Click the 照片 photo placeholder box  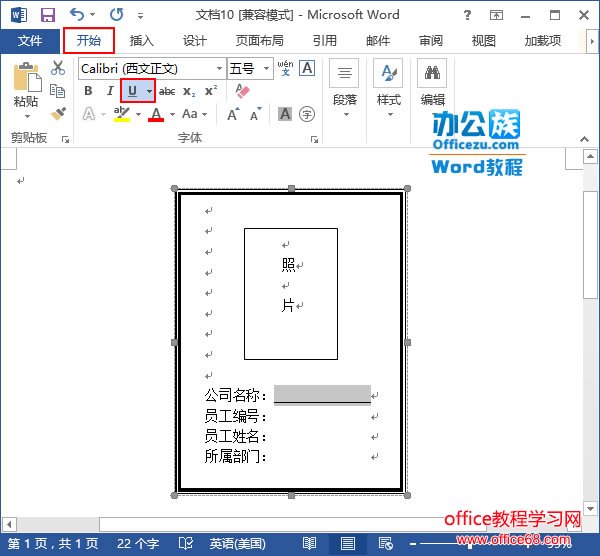tap(291, 294)
